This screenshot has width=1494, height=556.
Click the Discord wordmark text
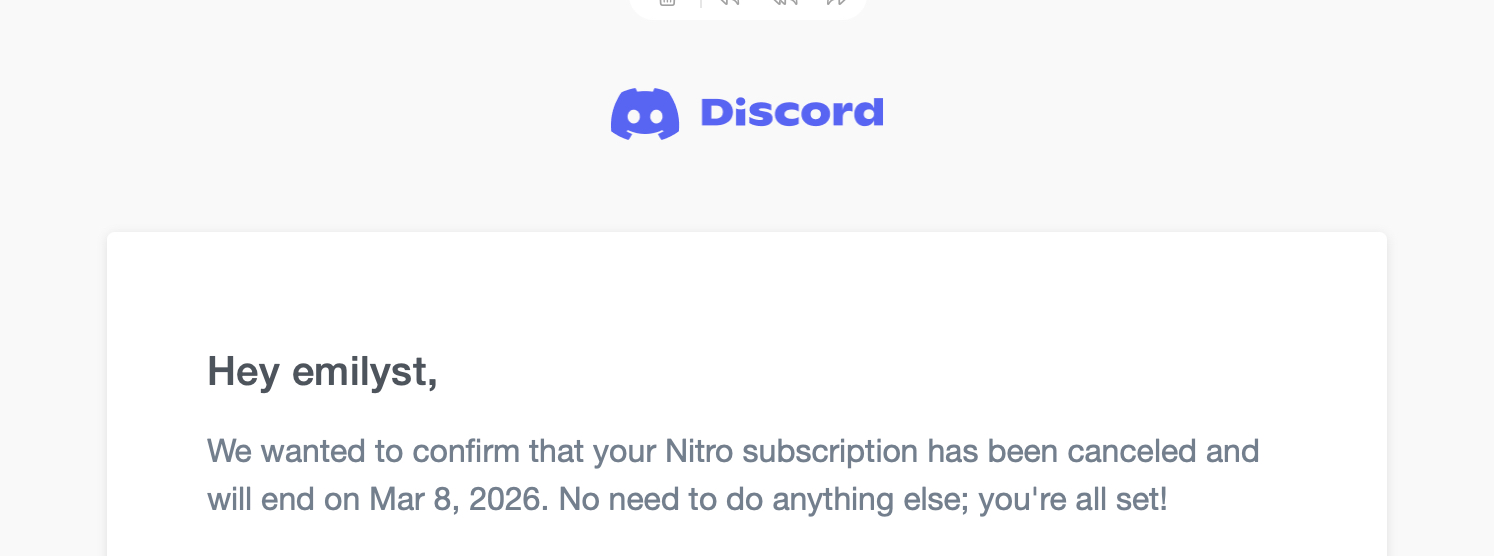792,113
